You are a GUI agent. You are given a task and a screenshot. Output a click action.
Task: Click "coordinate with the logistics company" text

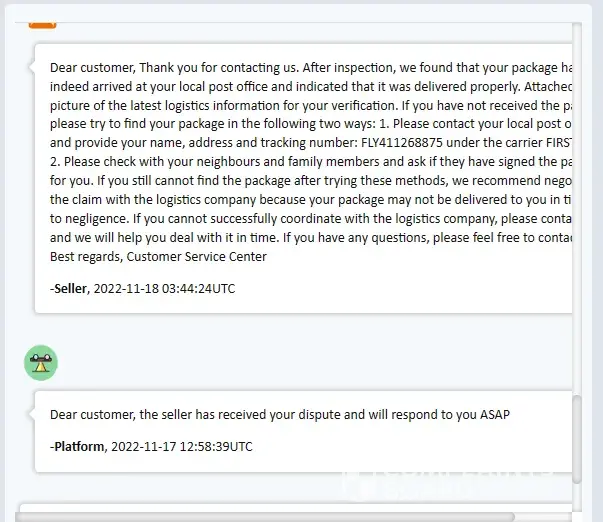pyautogui.click(x=340, y=218)
